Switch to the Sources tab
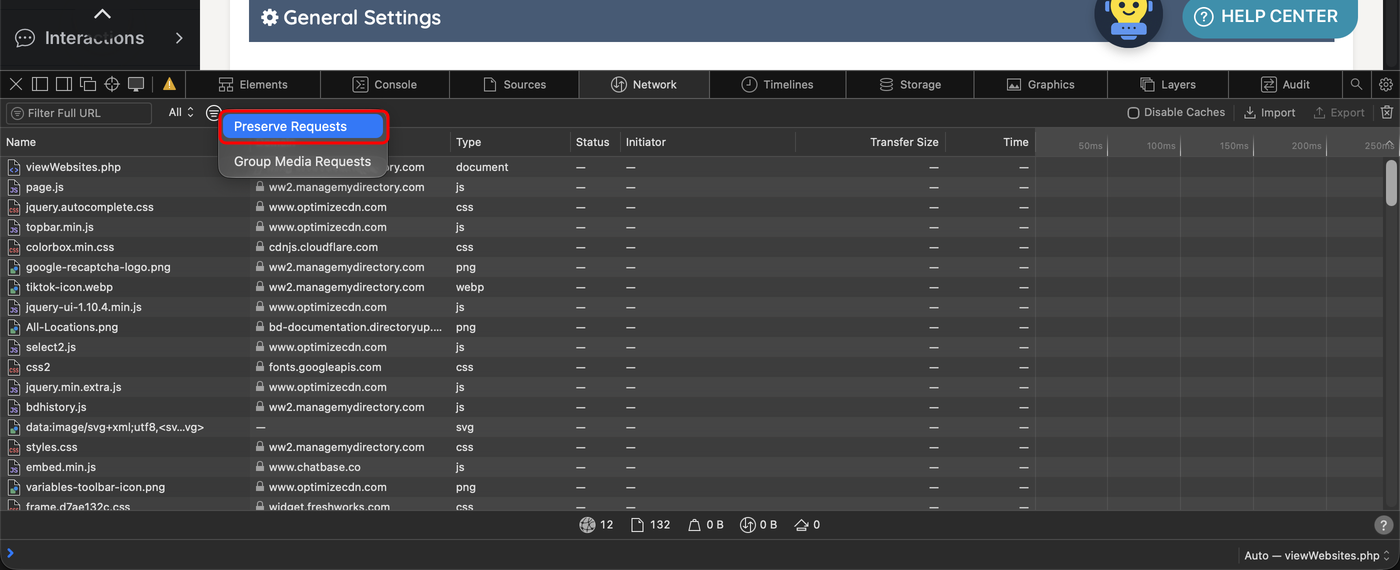This screenshot has width=1400, height=570. 514,84
